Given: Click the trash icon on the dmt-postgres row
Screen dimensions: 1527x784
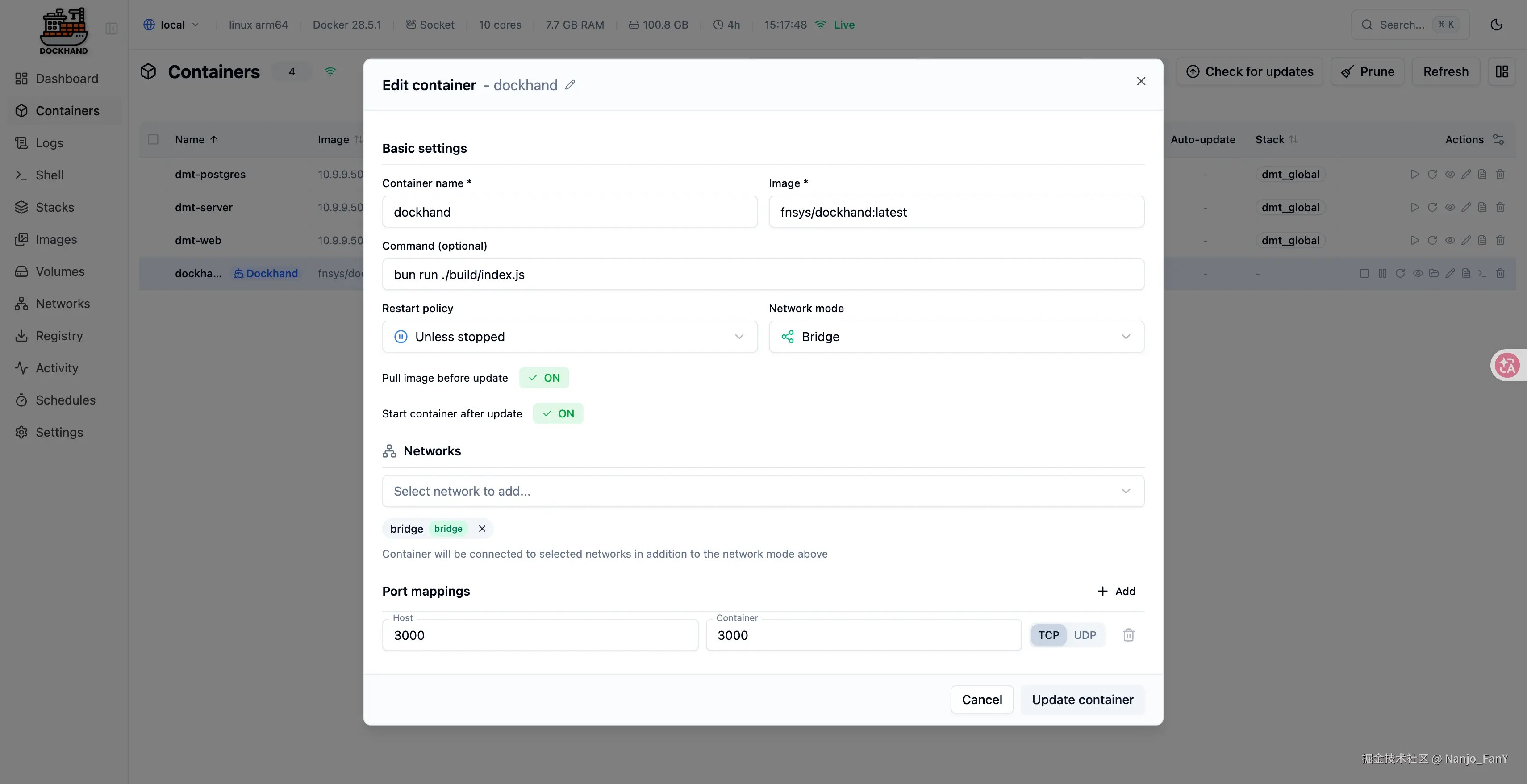Looking at the screenshot, I should point(1500,174).
